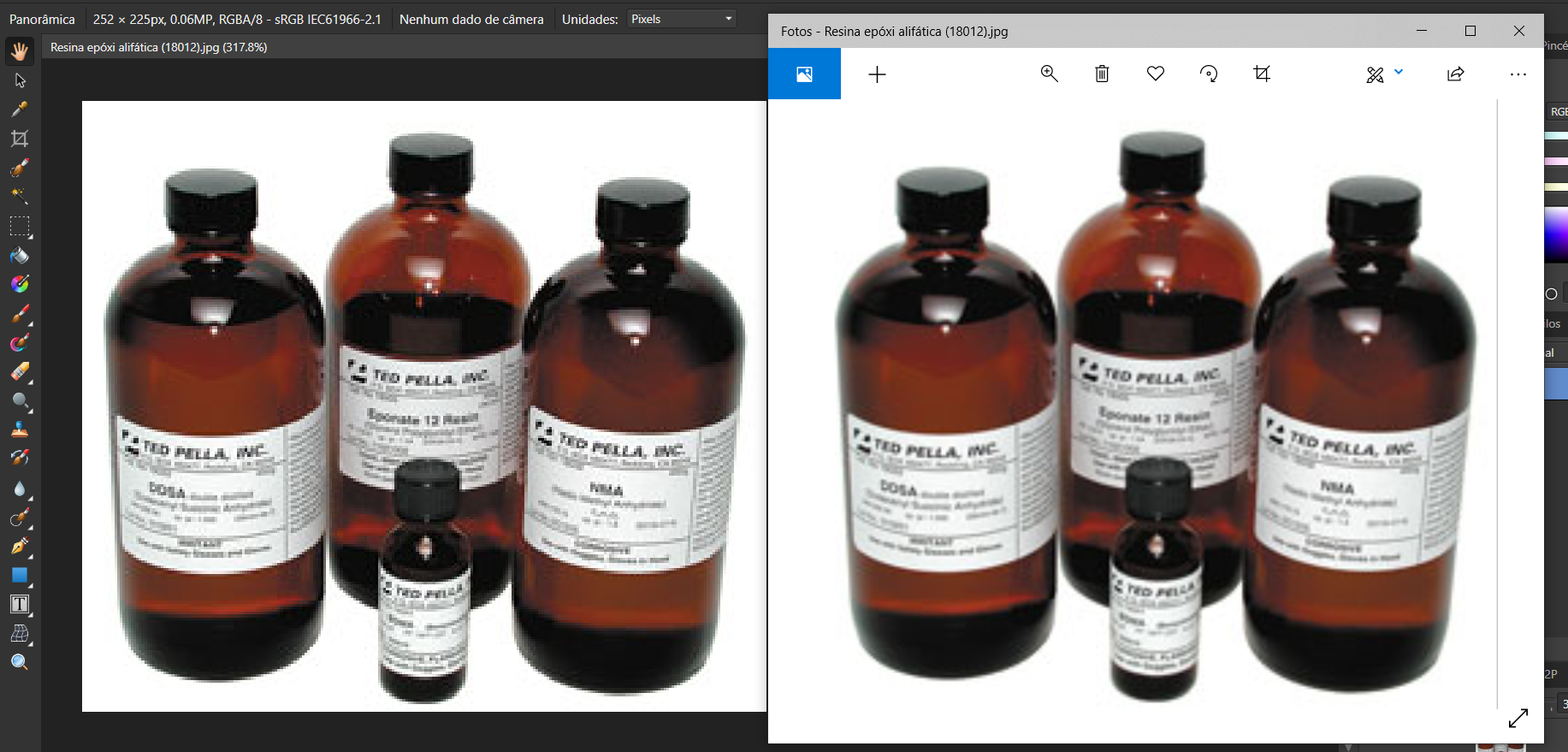Select the Flood Fill bucket tool
This screenshot has width=1568, height=752.
click(20, 256)
